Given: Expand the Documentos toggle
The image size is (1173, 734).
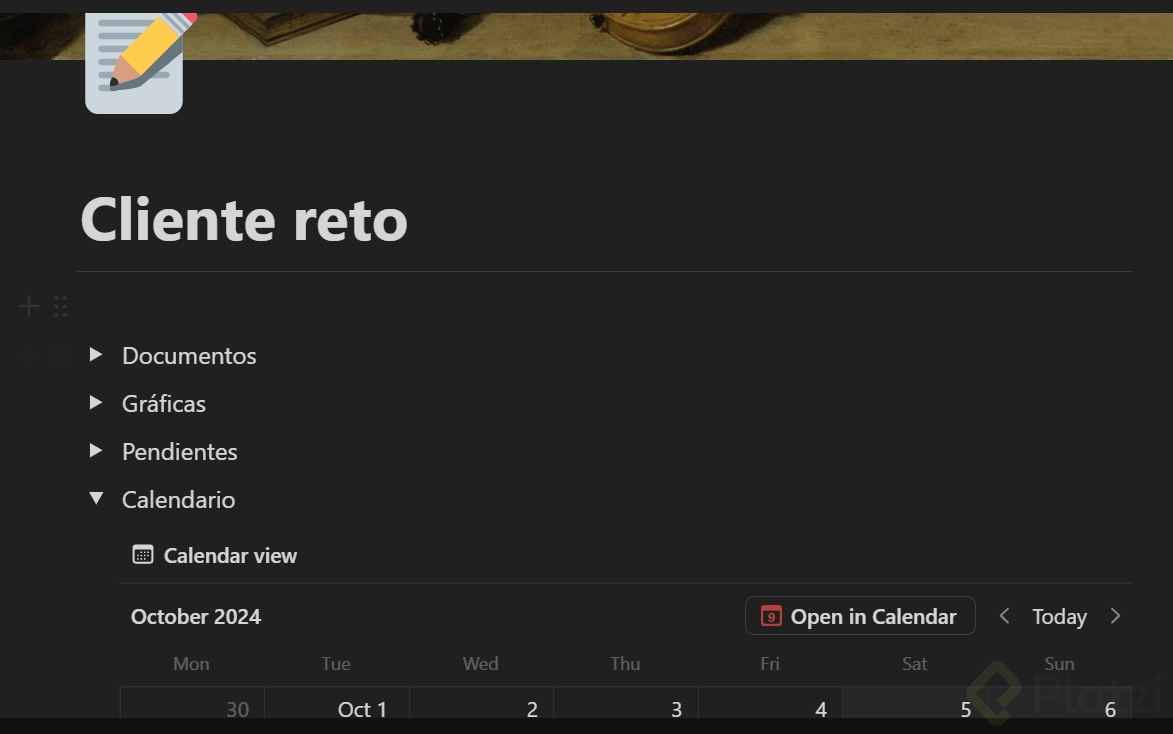Looking at the screenshot, I should pos(96,354).
